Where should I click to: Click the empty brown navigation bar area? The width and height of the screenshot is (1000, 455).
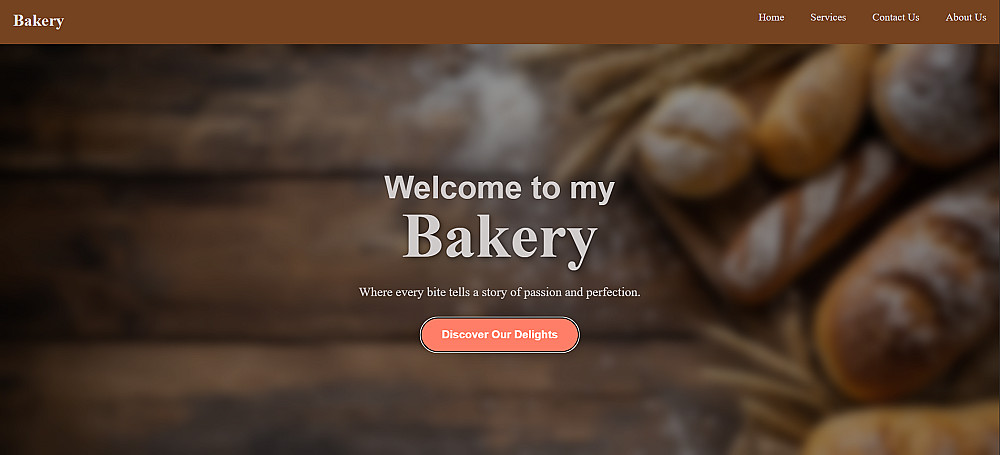tap(408, 22)
